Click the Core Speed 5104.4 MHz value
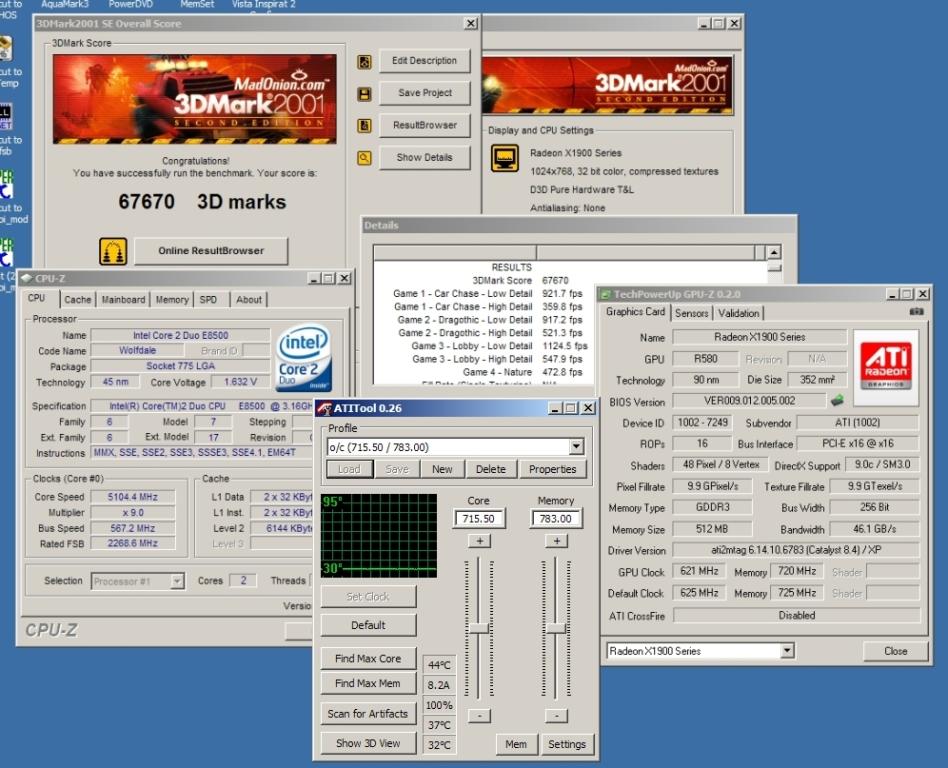 (x=133, y=497)
